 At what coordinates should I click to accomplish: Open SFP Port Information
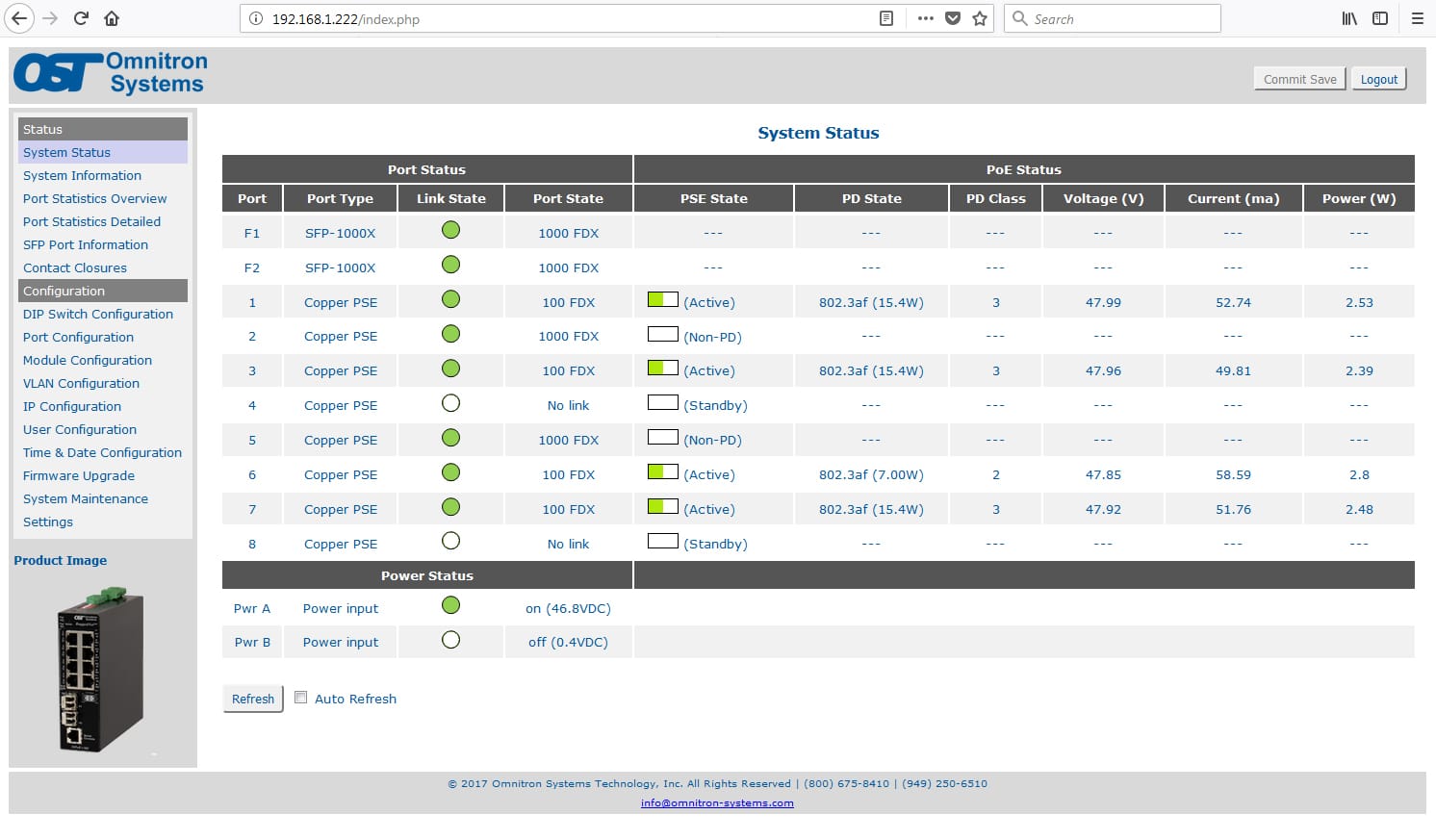click(x=86, y=244)
